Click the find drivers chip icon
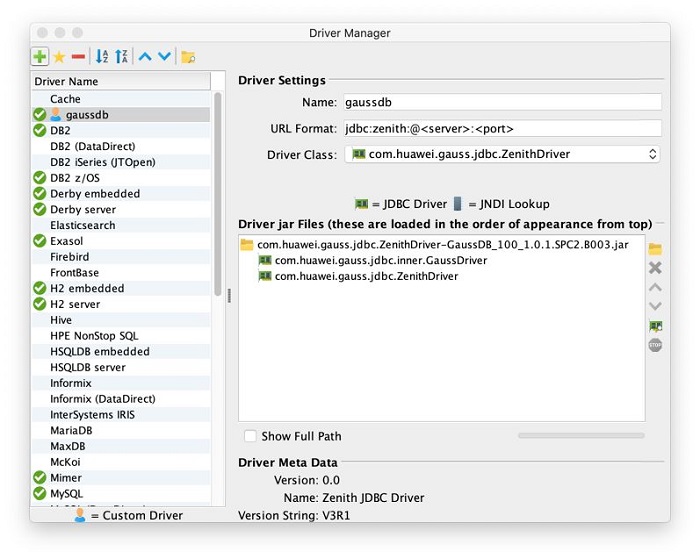The width and height of the screenshot is (700, 559). [655, 326]
